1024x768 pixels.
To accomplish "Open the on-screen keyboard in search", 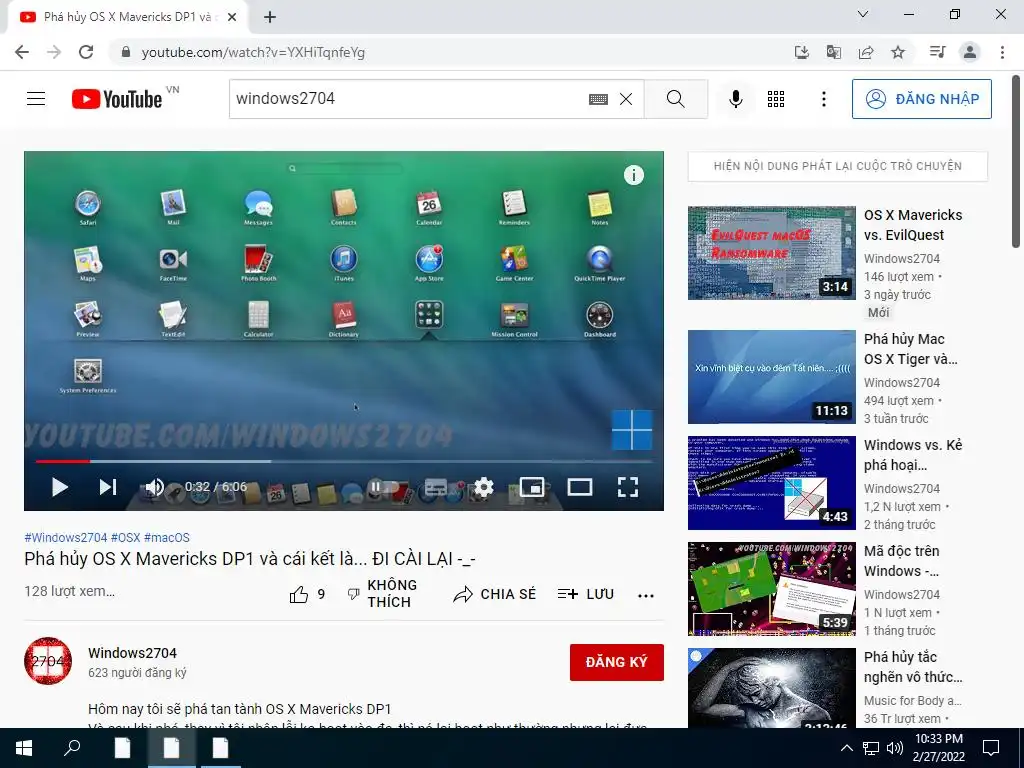I will pyautogui.click(x=598, y=99).
